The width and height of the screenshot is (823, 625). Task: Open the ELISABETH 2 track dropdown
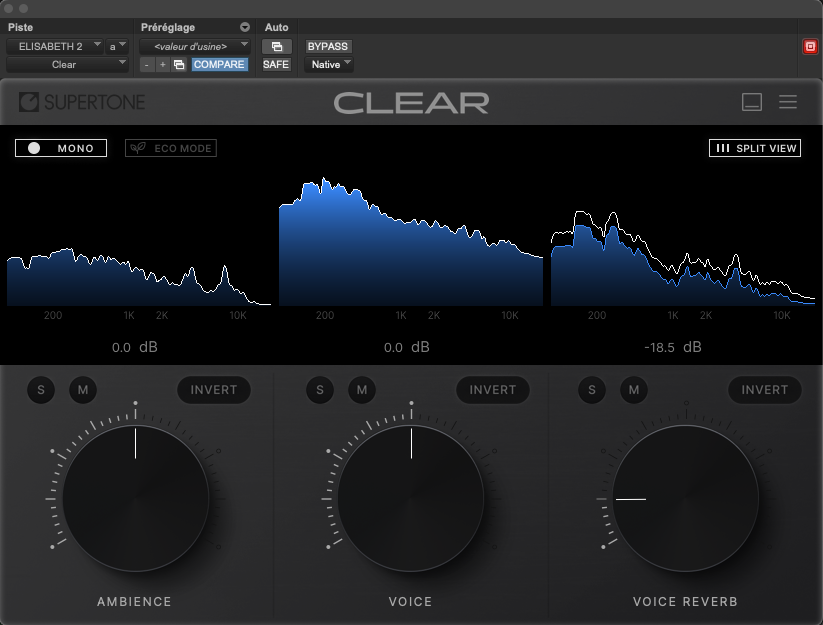55,47
